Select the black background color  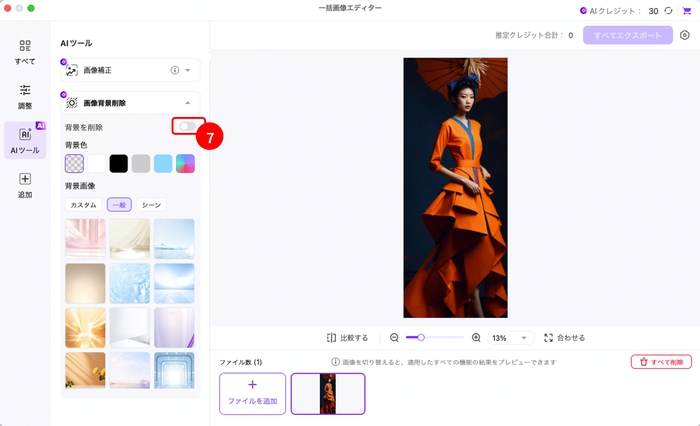[119, 163]
